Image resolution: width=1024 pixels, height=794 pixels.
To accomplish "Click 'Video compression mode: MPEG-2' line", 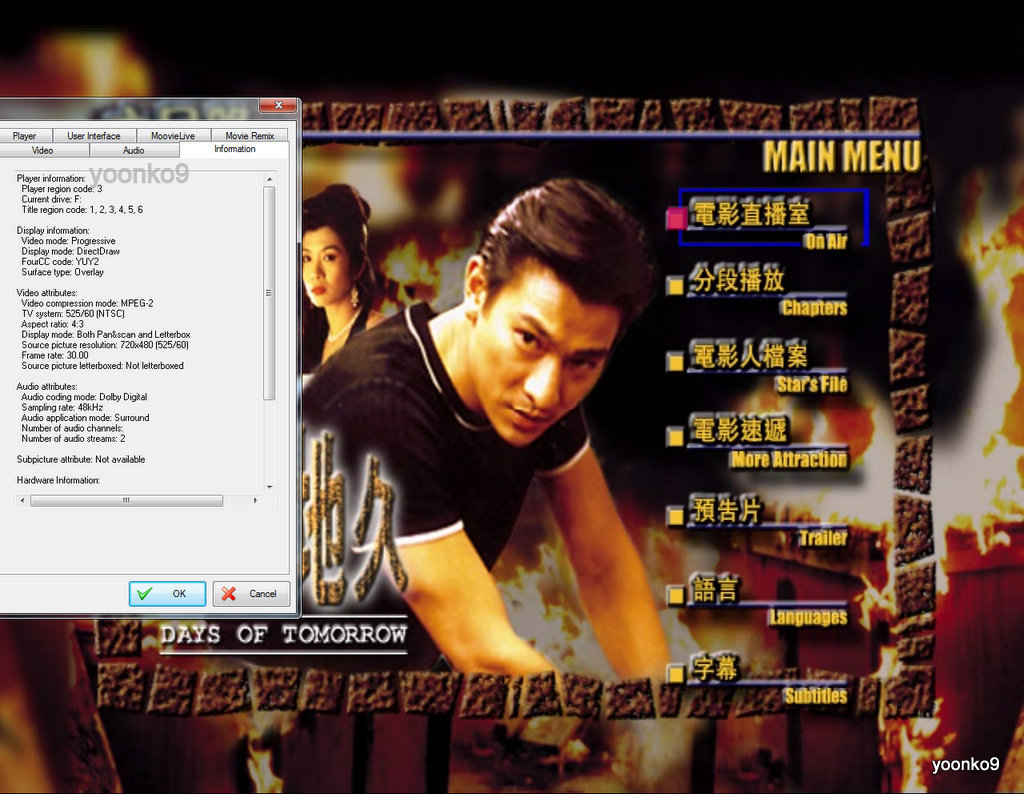I will [x=88, y=304].
